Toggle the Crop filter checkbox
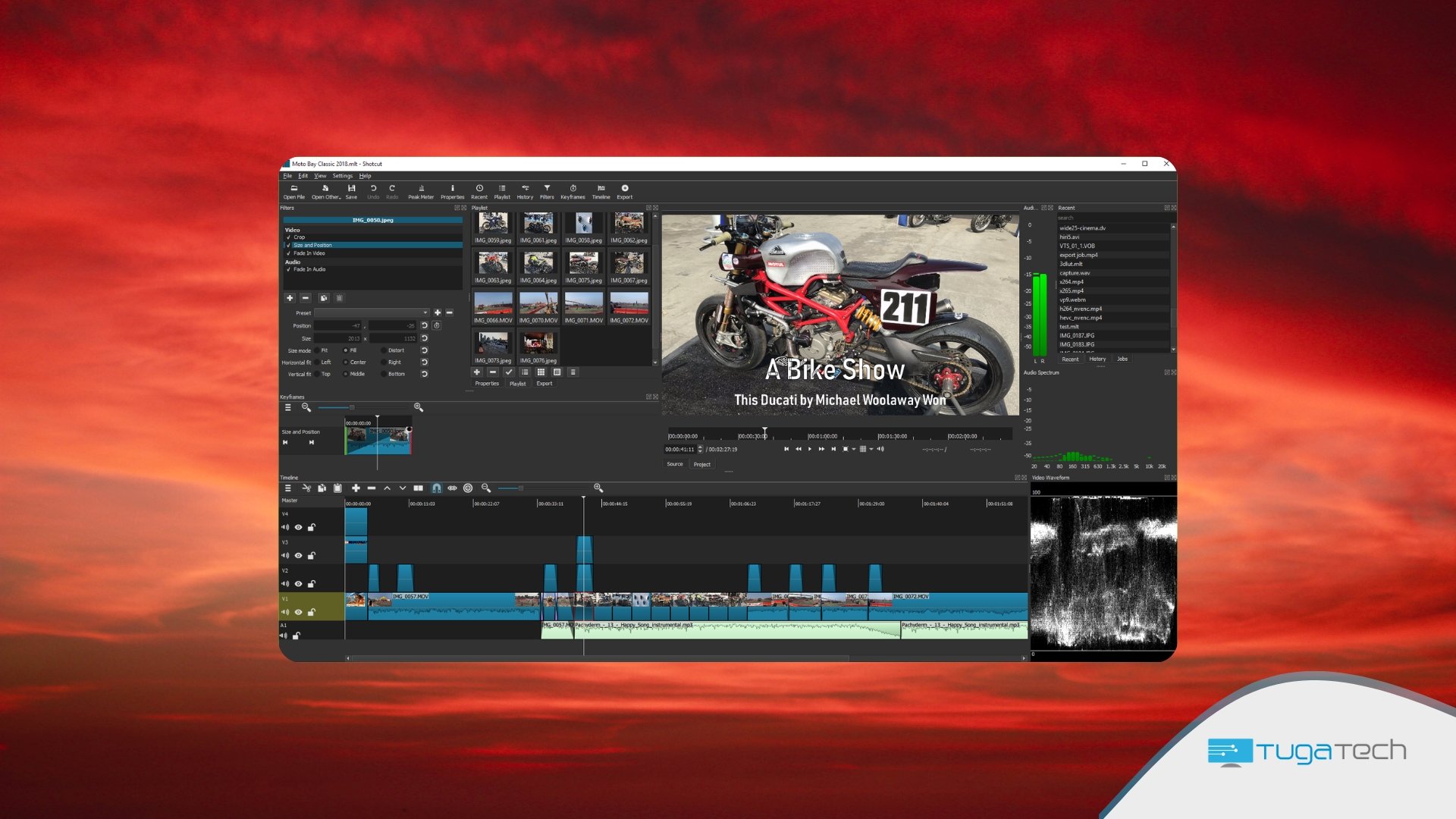 click(288, 237)
